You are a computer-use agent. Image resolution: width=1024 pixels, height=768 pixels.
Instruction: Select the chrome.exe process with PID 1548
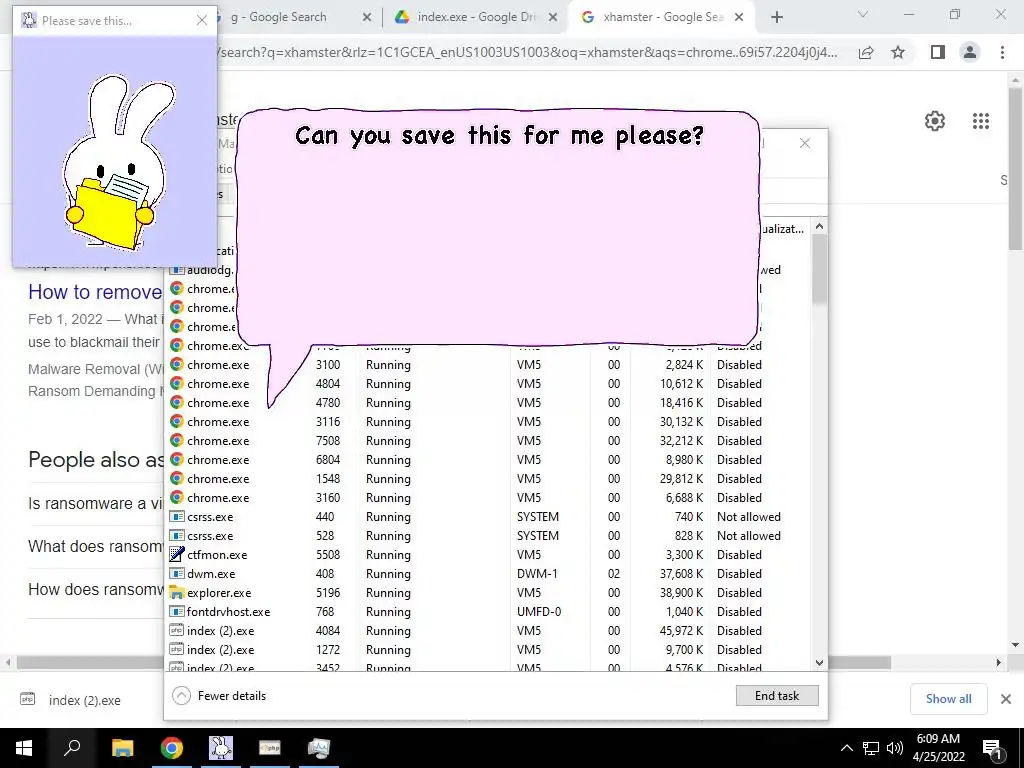point(488,479)
